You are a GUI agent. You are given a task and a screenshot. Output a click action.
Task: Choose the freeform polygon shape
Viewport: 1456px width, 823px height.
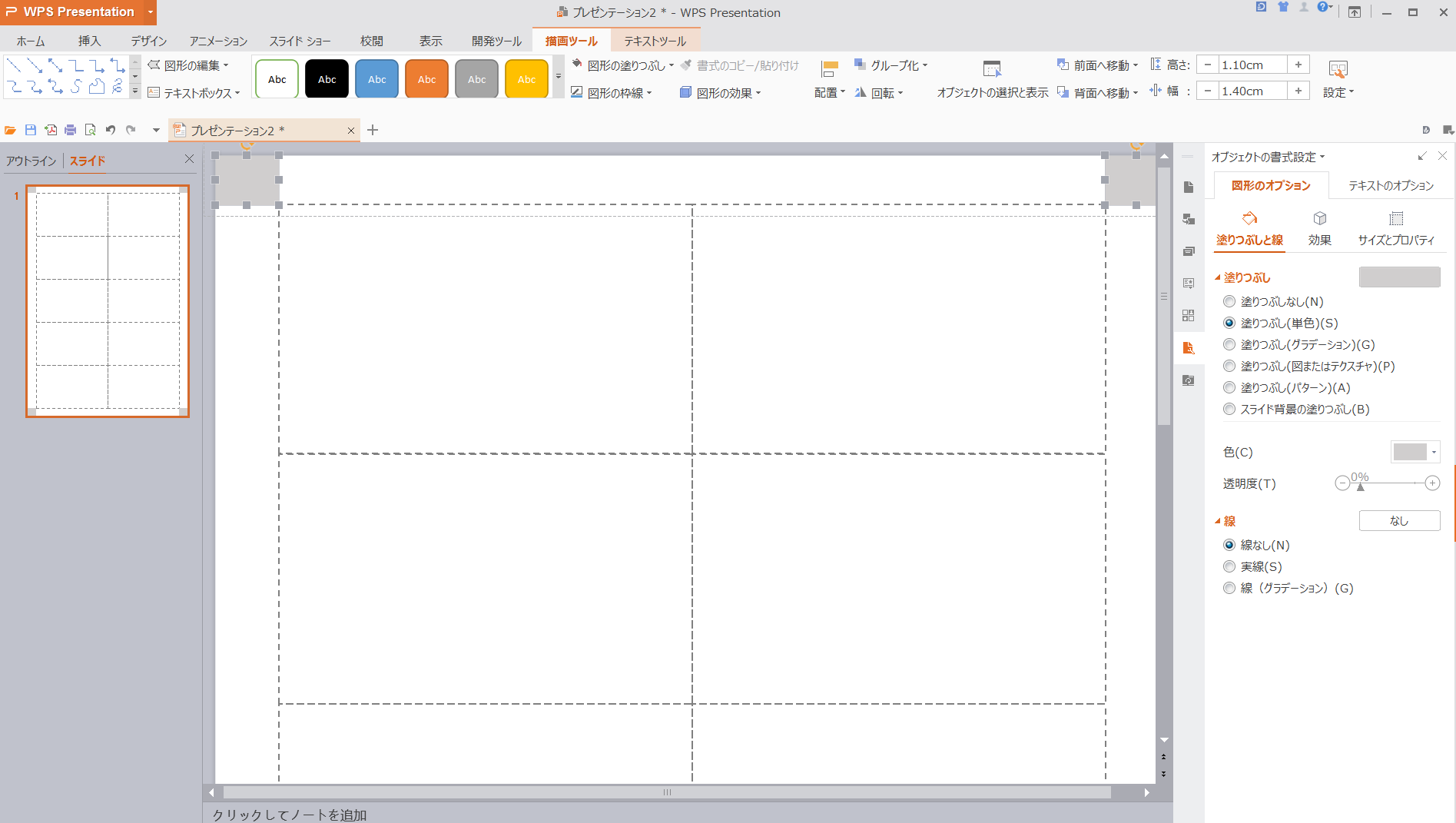coord(97,86)
